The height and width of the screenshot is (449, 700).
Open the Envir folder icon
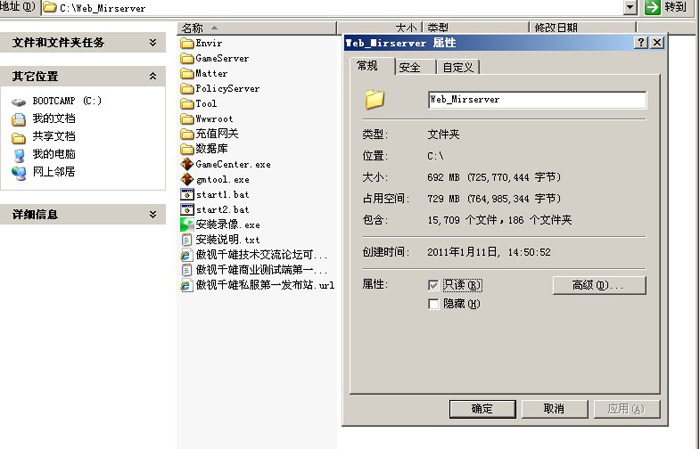point(187,44)
